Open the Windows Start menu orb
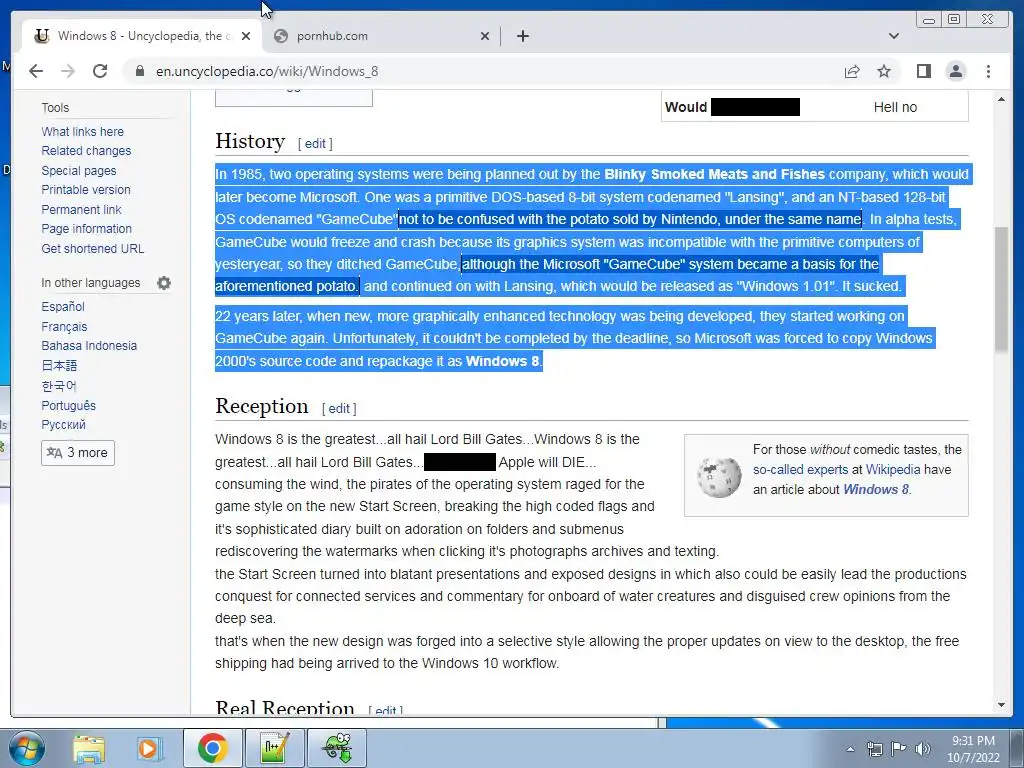Viewport: 1024px width, 768px height. pyautogui.click(x=26, y=748)
